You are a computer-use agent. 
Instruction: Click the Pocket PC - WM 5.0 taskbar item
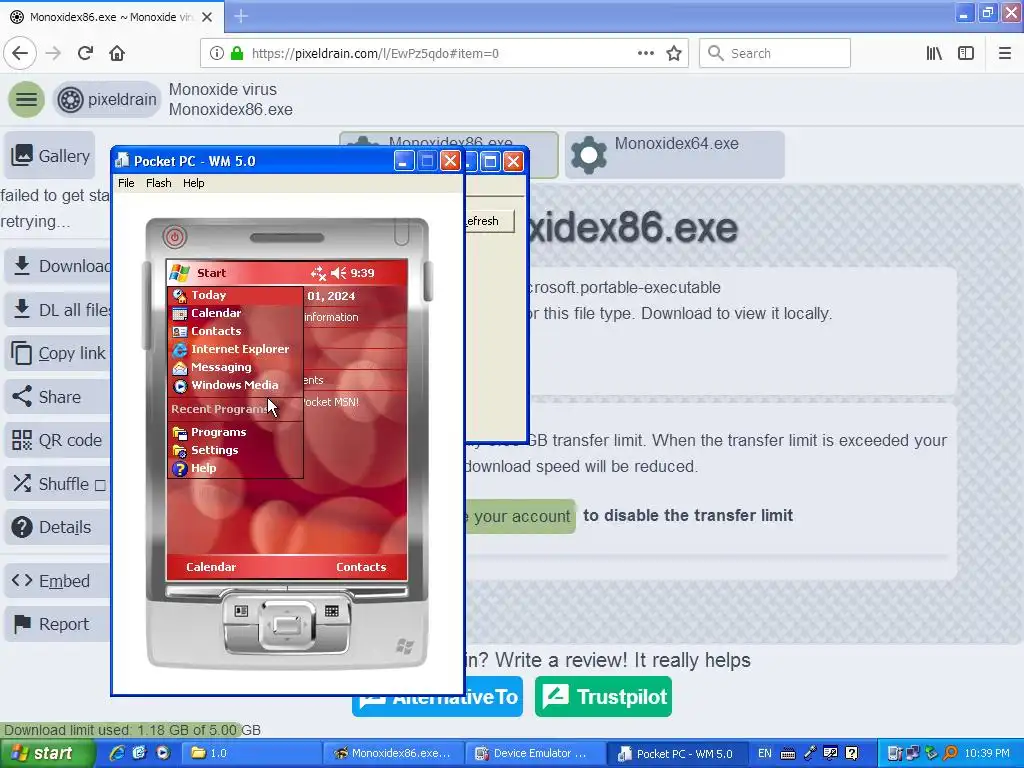pos(676,754)
